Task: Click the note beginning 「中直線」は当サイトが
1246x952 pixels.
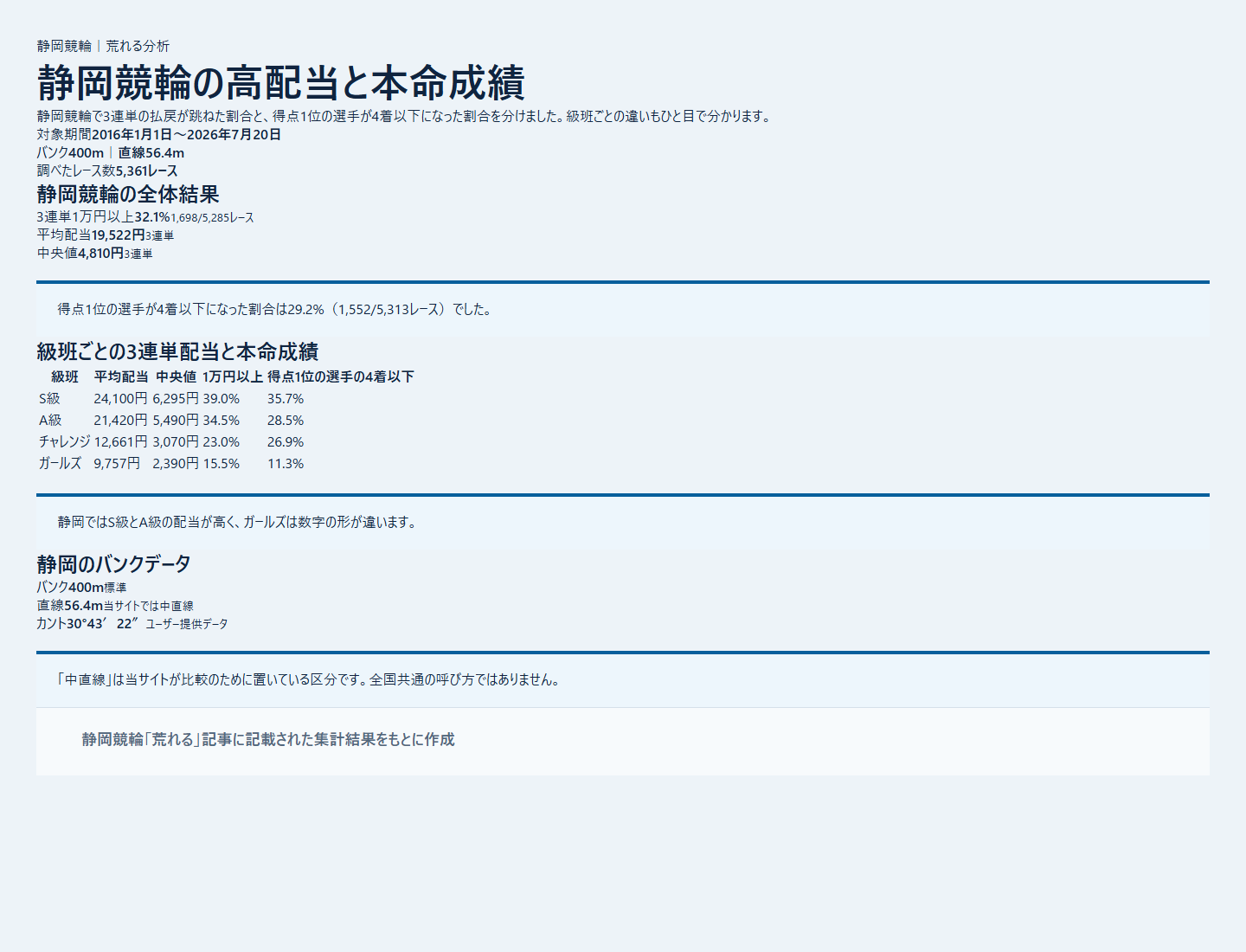Action: (309, 680)
